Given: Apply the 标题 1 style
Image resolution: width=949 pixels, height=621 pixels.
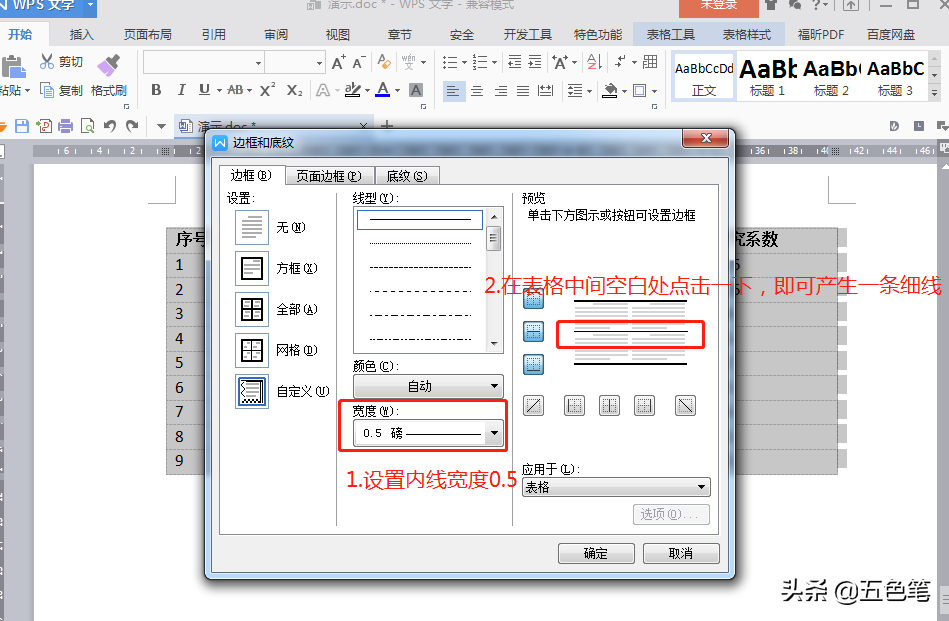Looking at the screenshot, I should (767, 77).
